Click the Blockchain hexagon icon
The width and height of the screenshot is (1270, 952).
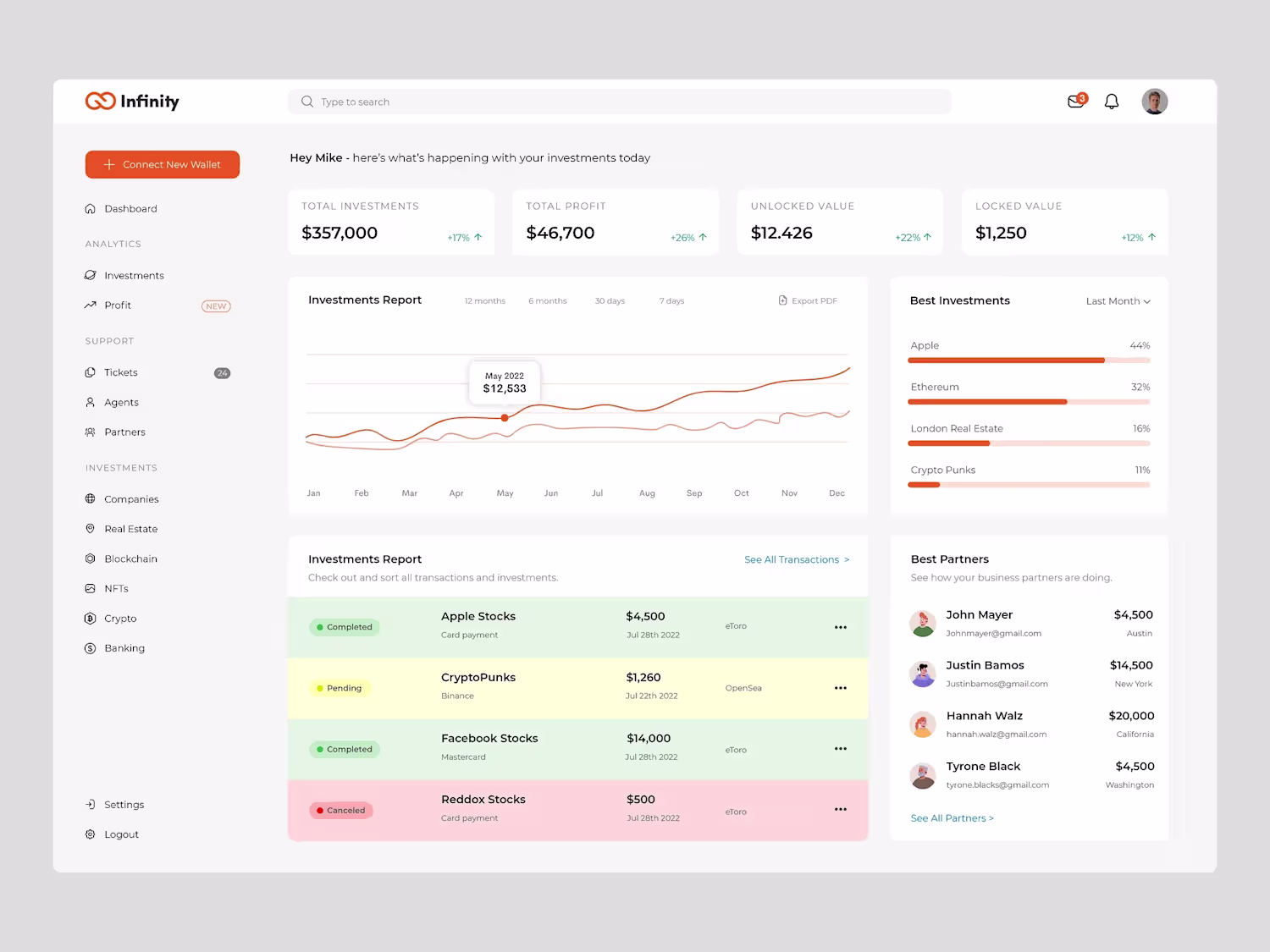point(91,559)
